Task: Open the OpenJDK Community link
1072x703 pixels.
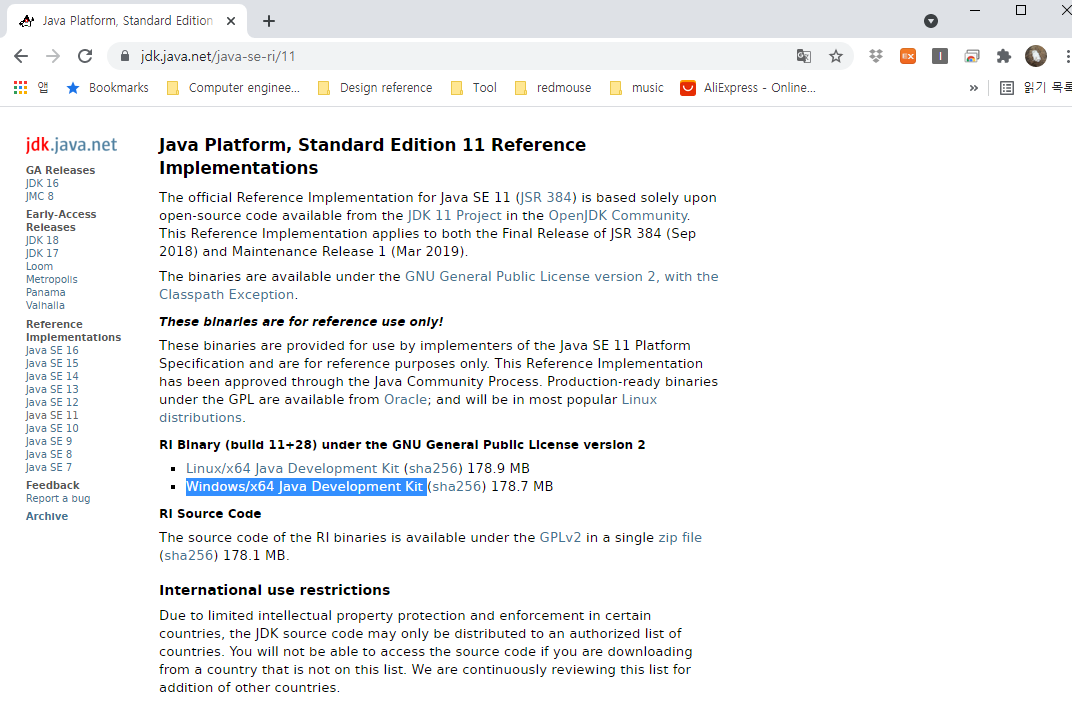Action: (618, 215)
